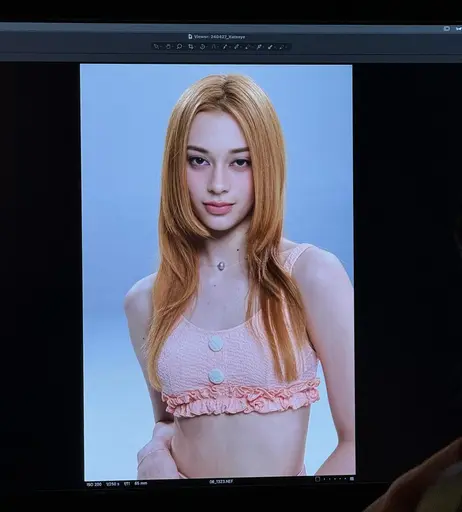Select the White Balance picker tool
Image resolution: width=462 pixels, height=512 pixels.
pyautogui.click(x=259, y=47)
